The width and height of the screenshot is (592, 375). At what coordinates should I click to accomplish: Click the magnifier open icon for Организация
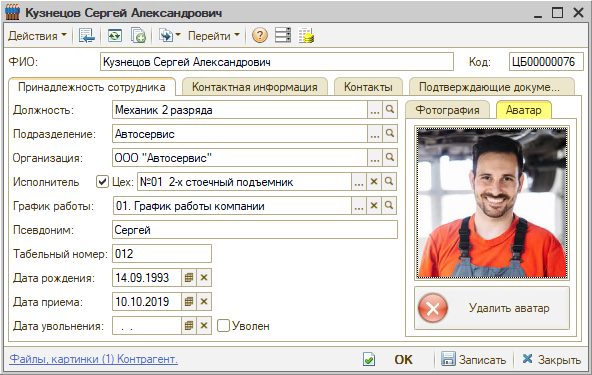[x=390, y=158]
